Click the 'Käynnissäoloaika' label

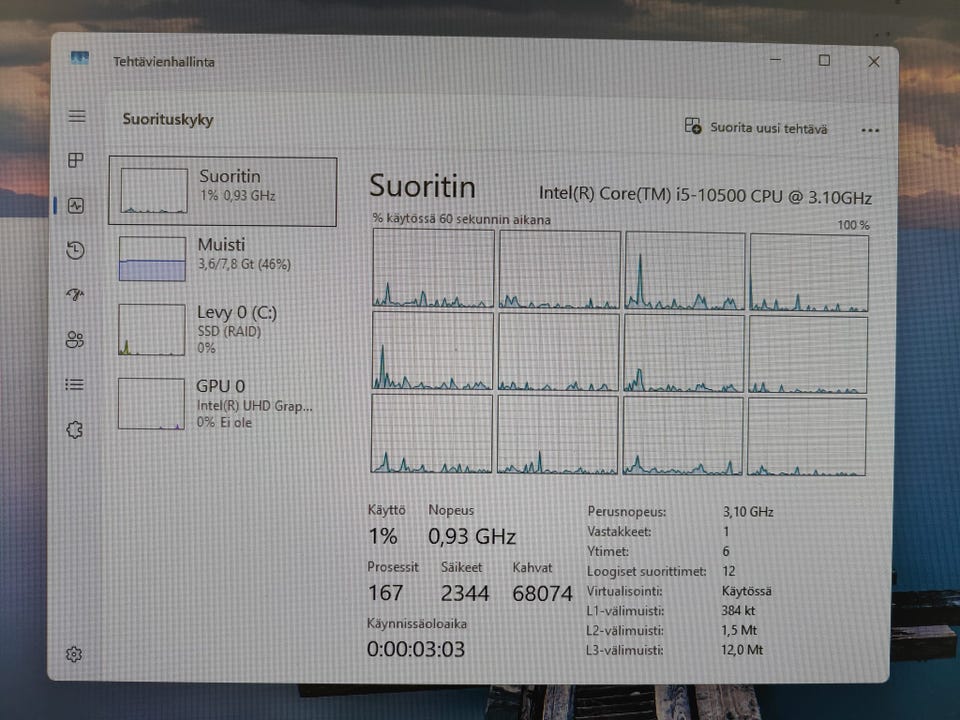click(x=417, y=623)
